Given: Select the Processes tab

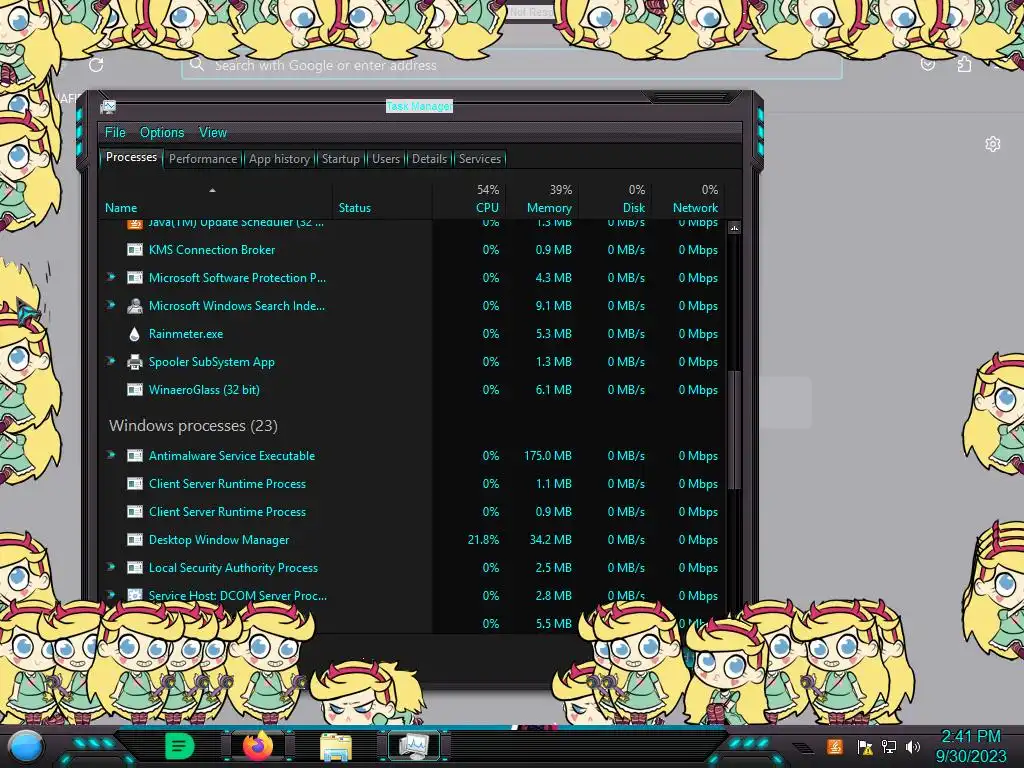Looking at the screenshot, I should pos(131,157).
